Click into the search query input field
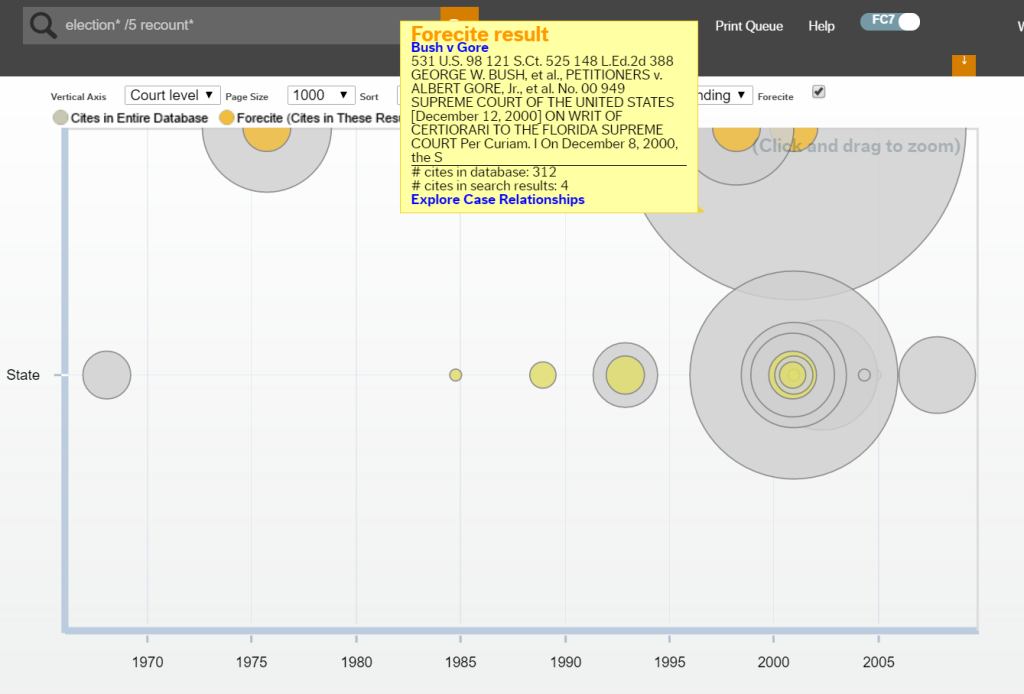The height and width of the screenshot is (694, 1024). (x=230, y=25)
